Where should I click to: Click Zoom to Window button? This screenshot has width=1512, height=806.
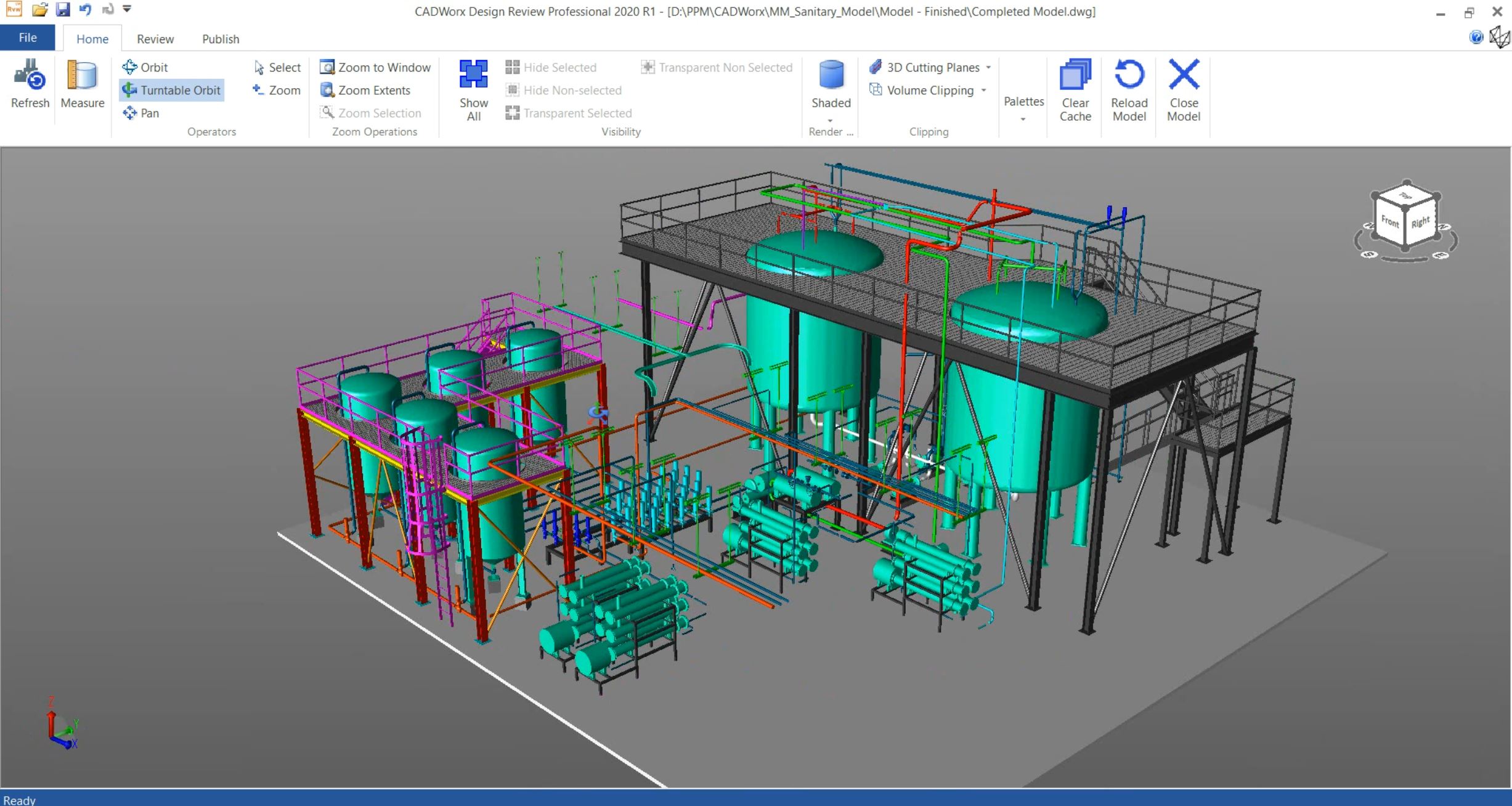pyautogui.click(x=375, y=67)
